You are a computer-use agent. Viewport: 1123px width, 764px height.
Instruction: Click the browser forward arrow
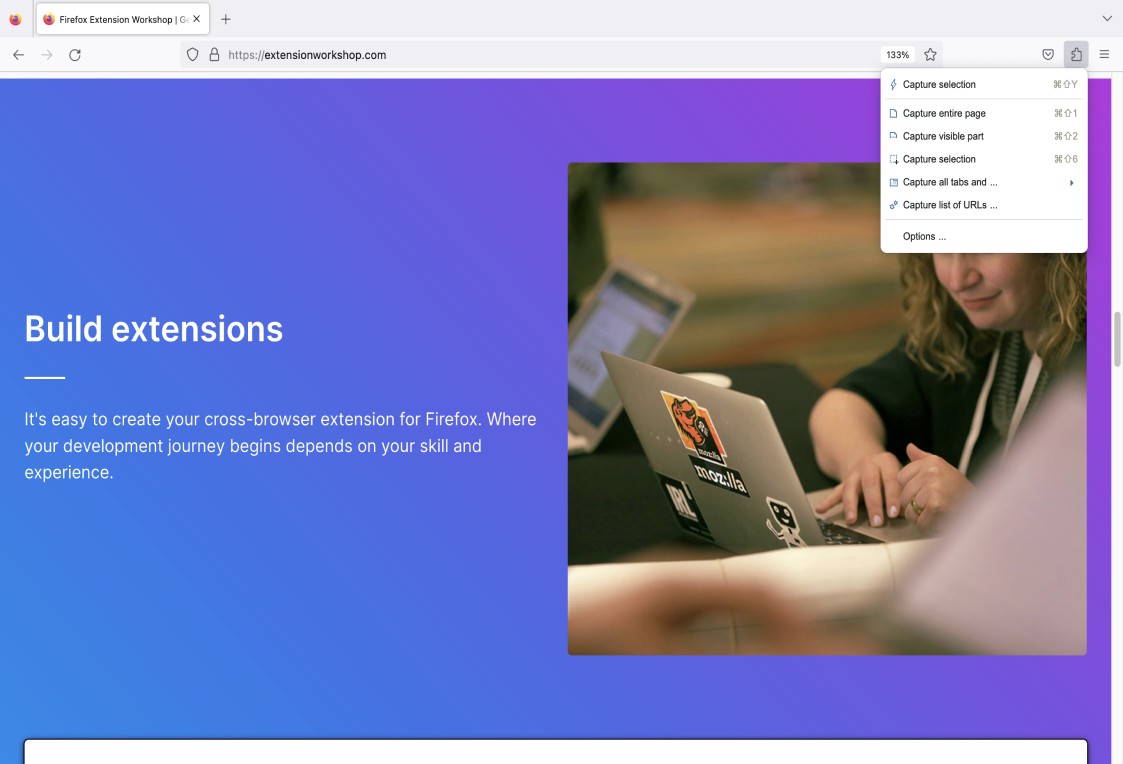[47, 54]
